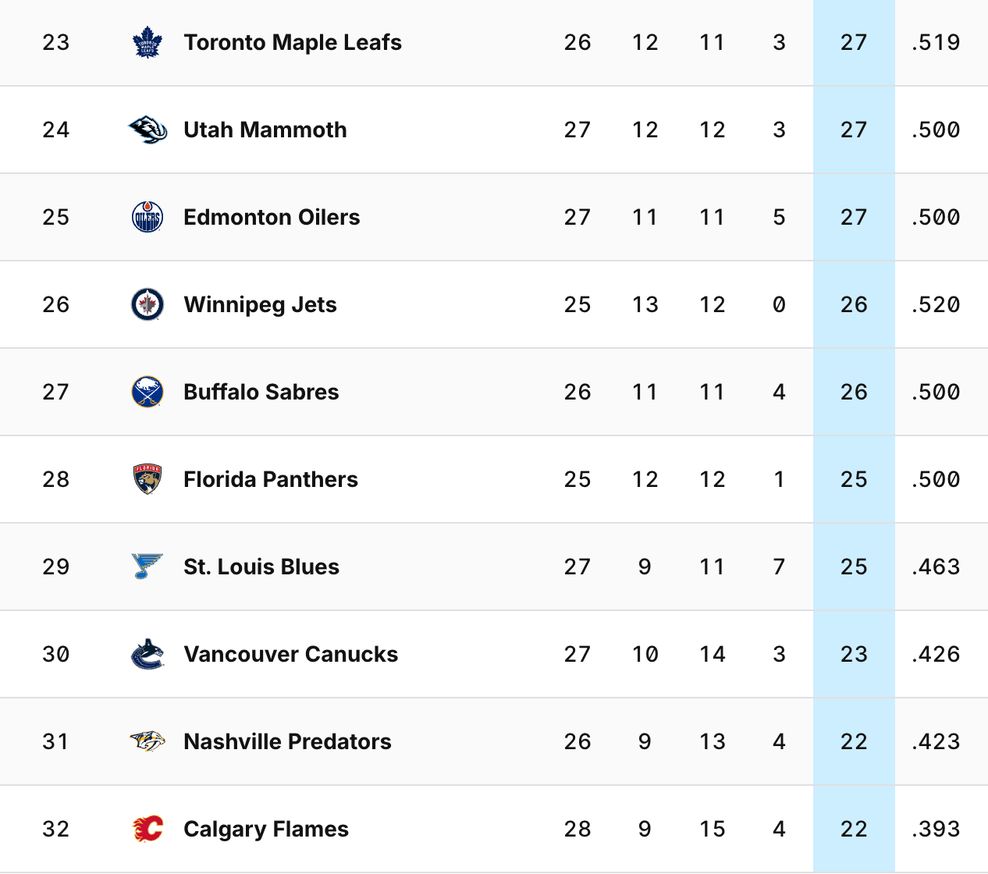Click the Buffalo Sabres logo
This screenshot has height=874, width=988.
148,392
